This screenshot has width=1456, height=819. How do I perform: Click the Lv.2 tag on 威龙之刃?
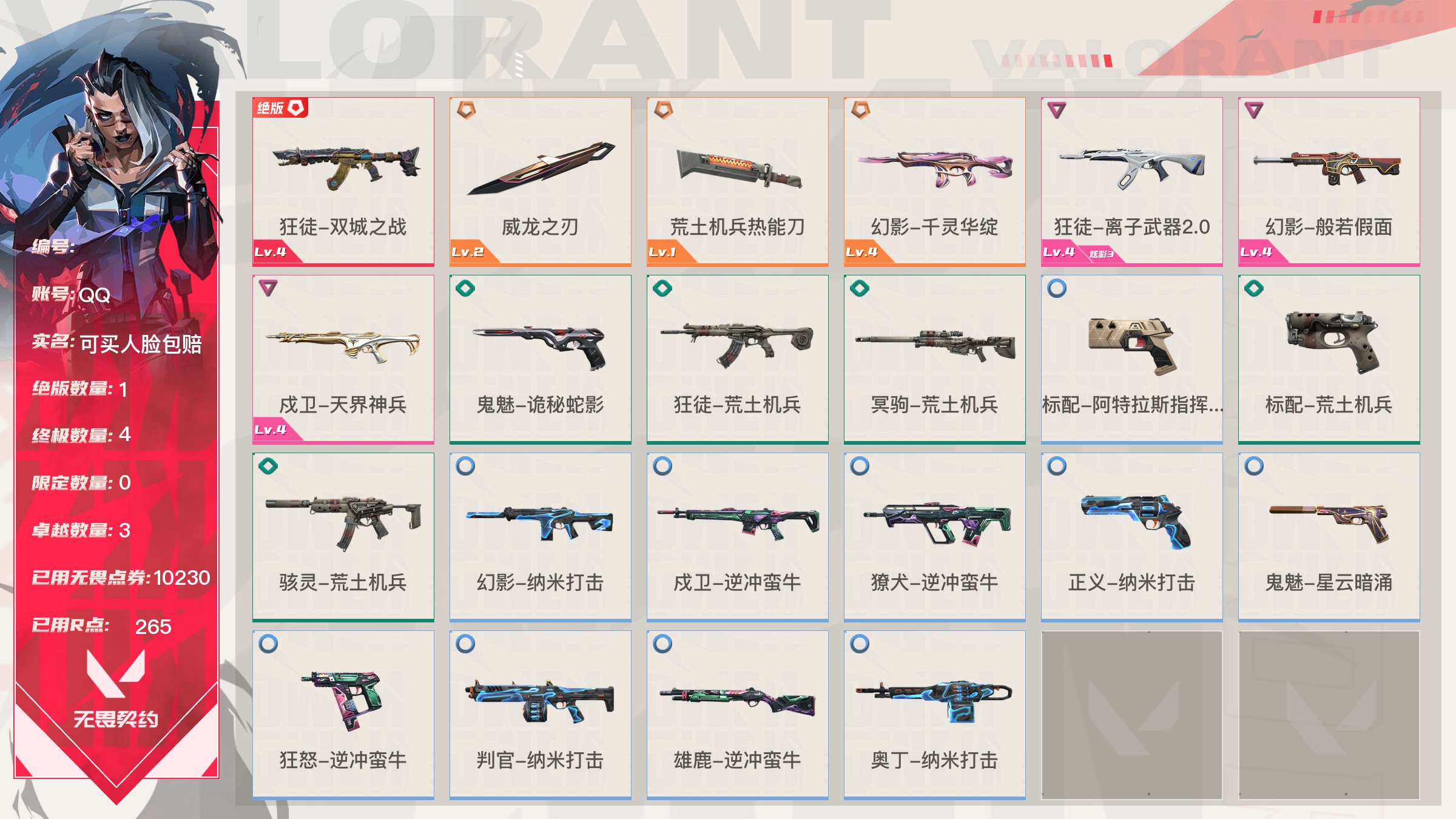click(467, 252)
